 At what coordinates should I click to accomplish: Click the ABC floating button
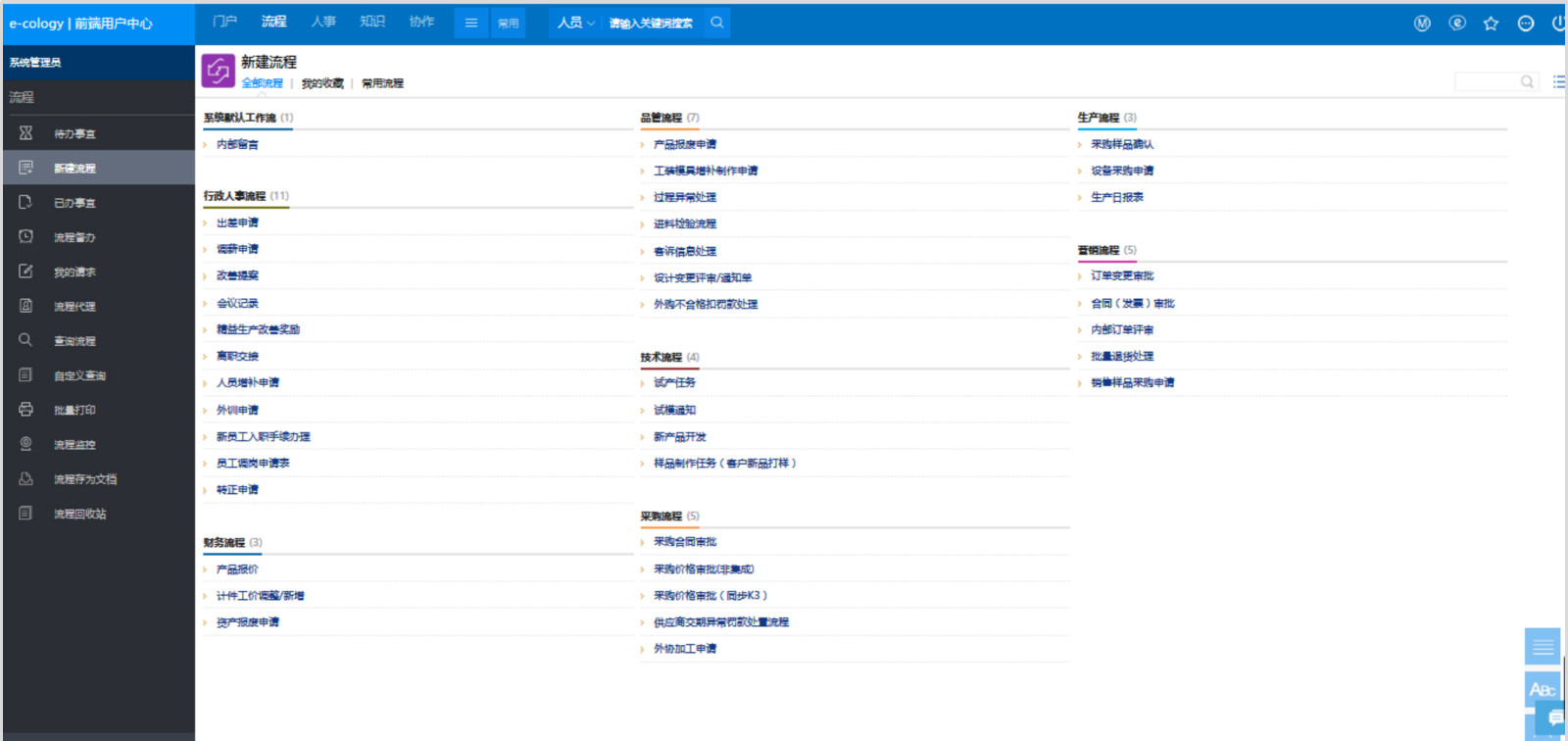[x=1543, y=690]
